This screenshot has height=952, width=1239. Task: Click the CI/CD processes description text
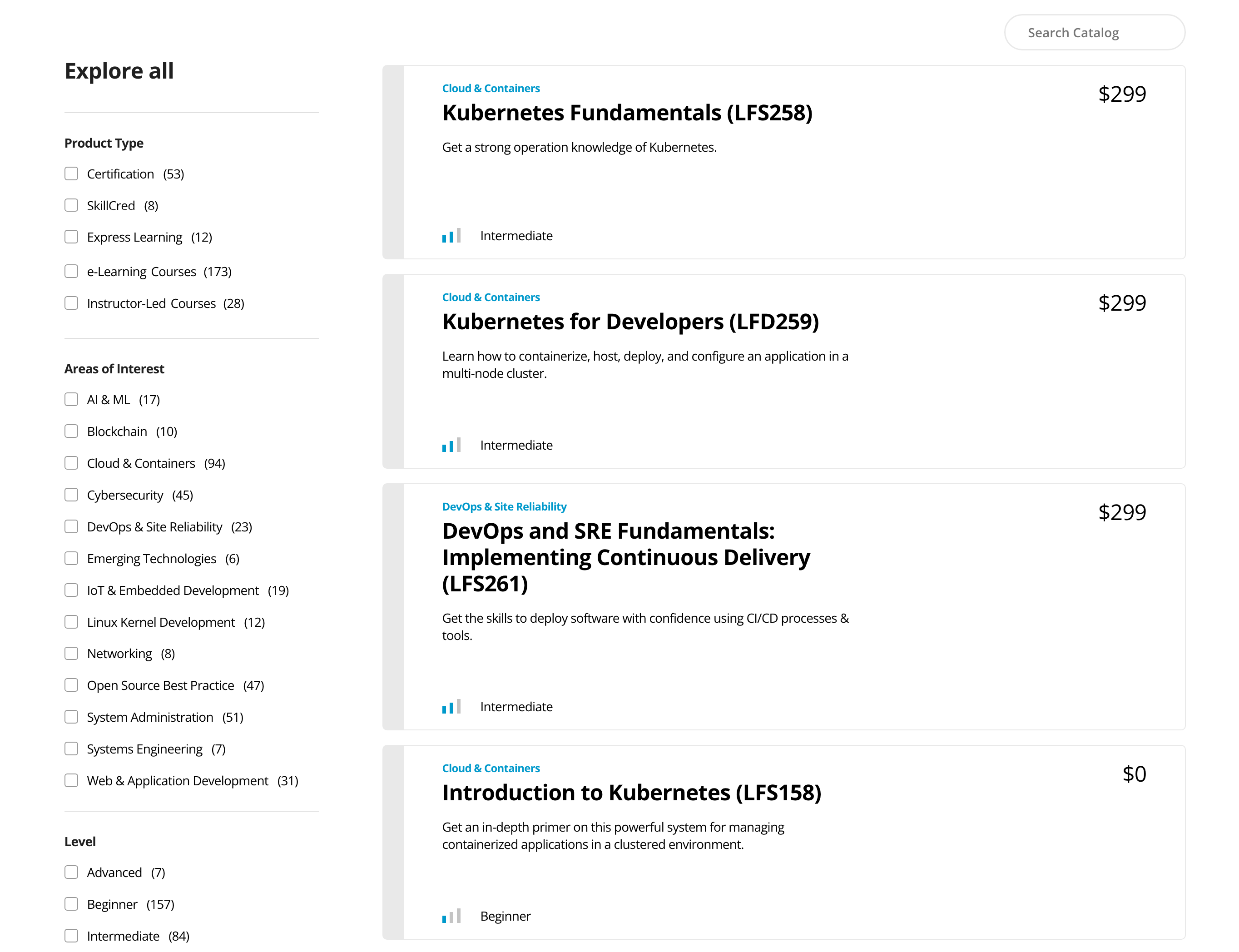pos(645,627)
